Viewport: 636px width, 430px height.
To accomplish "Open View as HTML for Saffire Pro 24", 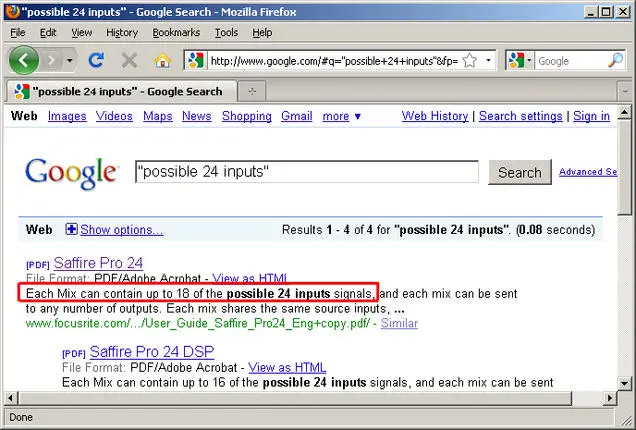I will click(249, 278).
